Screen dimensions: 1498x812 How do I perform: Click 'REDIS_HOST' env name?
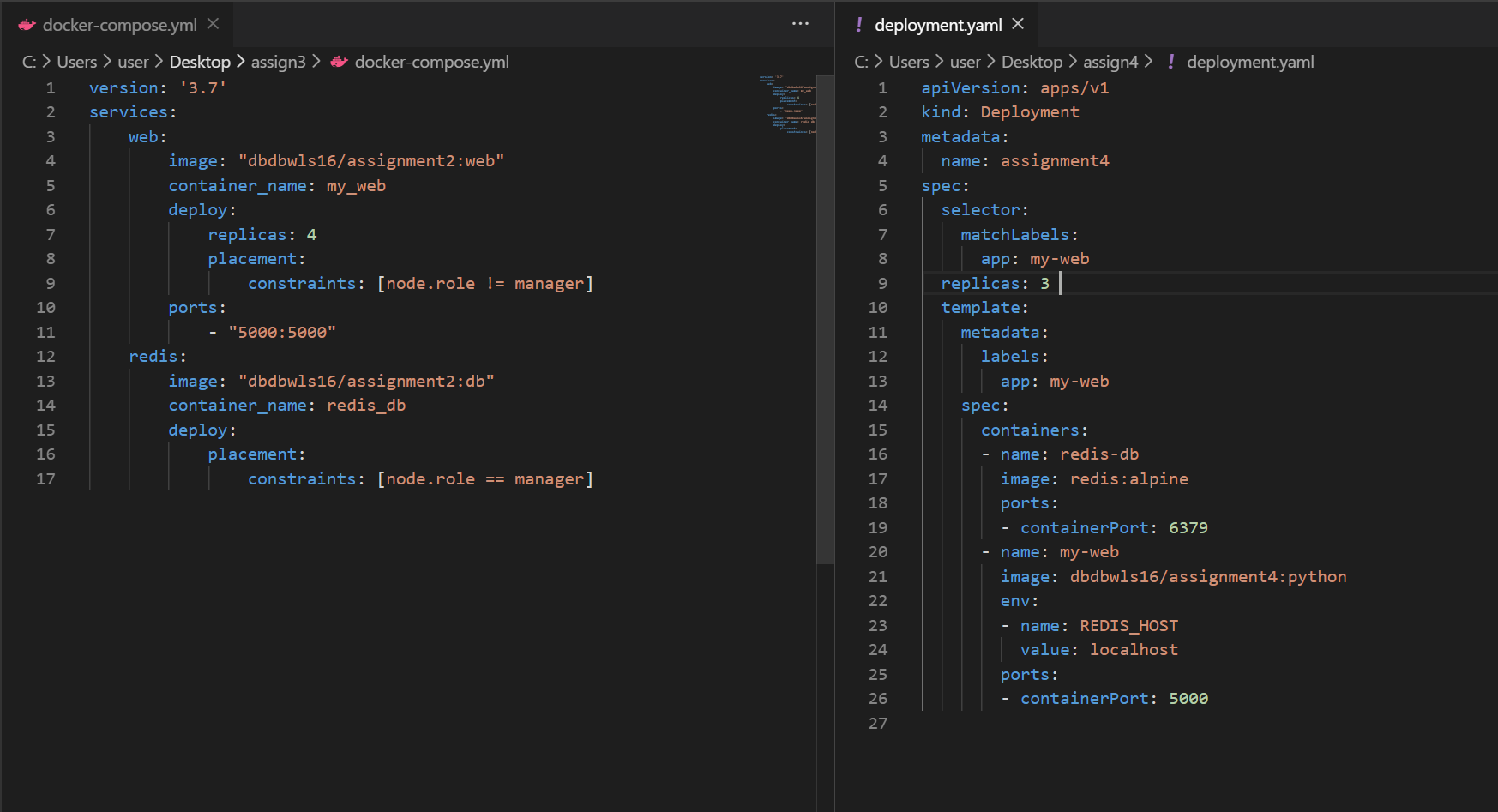pyautogui.click(x=1128, y=625)
